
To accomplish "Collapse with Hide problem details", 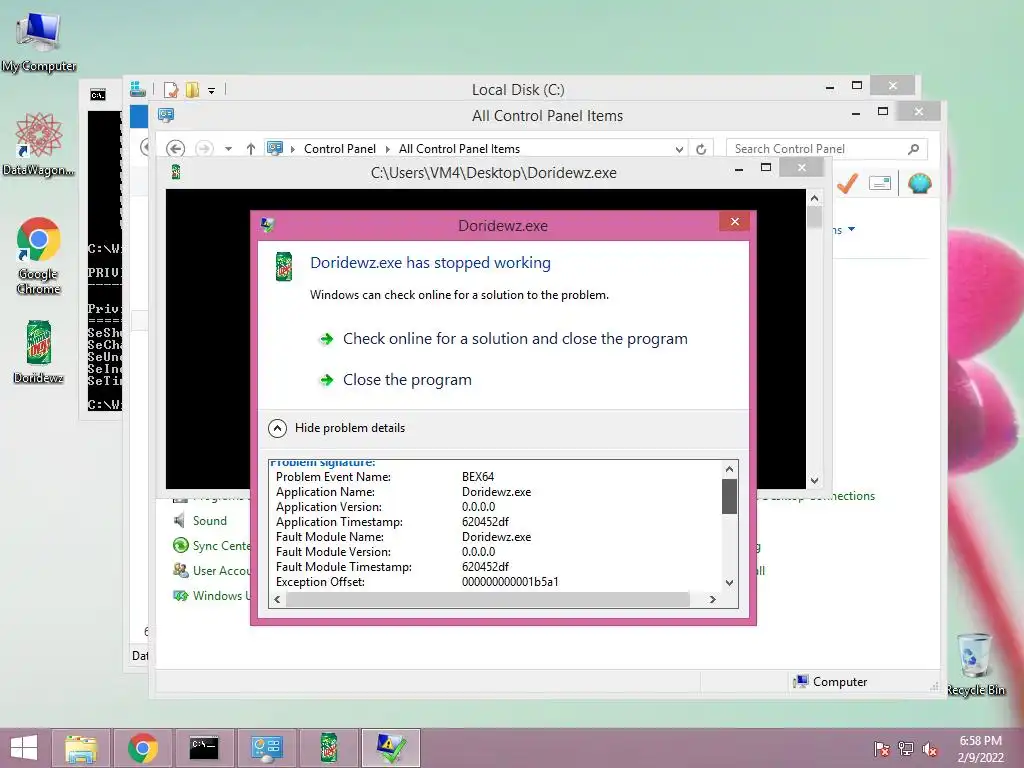I will pyautogui.click(x=337, y=428).
